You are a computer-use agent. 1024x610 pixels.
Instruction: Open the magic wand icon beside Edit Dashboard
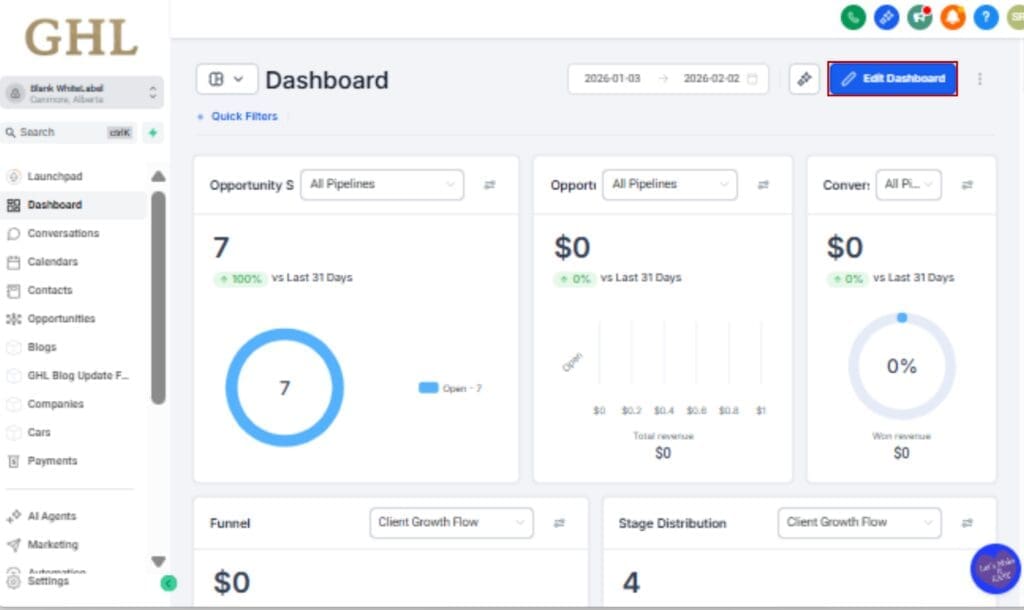coord(805,78)
